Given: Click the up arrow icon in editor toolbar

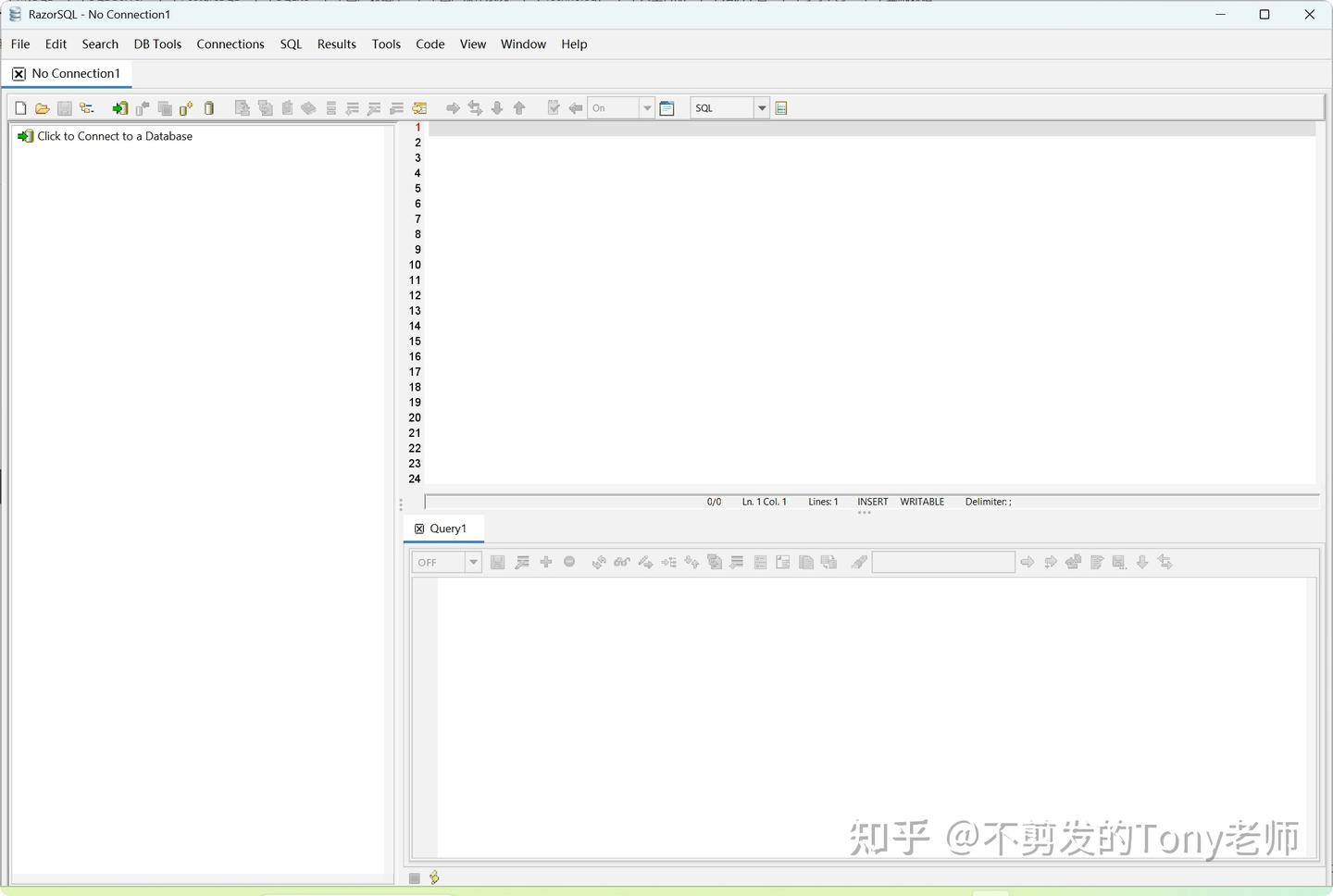Looking at the screenshot, I should point(519,108).
